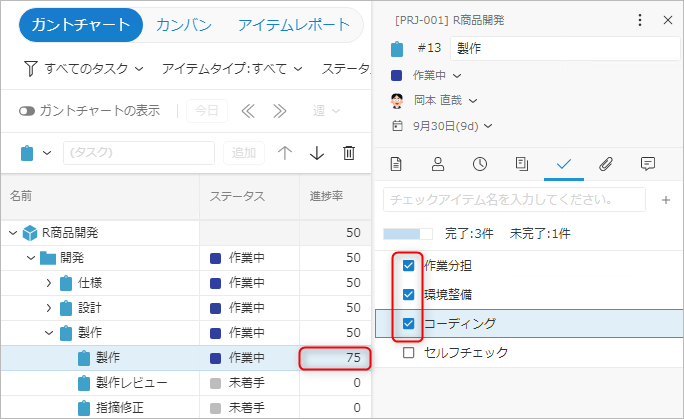Image resolution: width=684 pixels, height=419 pixels.
Task: Collapse the 開発 folder in the tree
Action: [x=31, y=258]
